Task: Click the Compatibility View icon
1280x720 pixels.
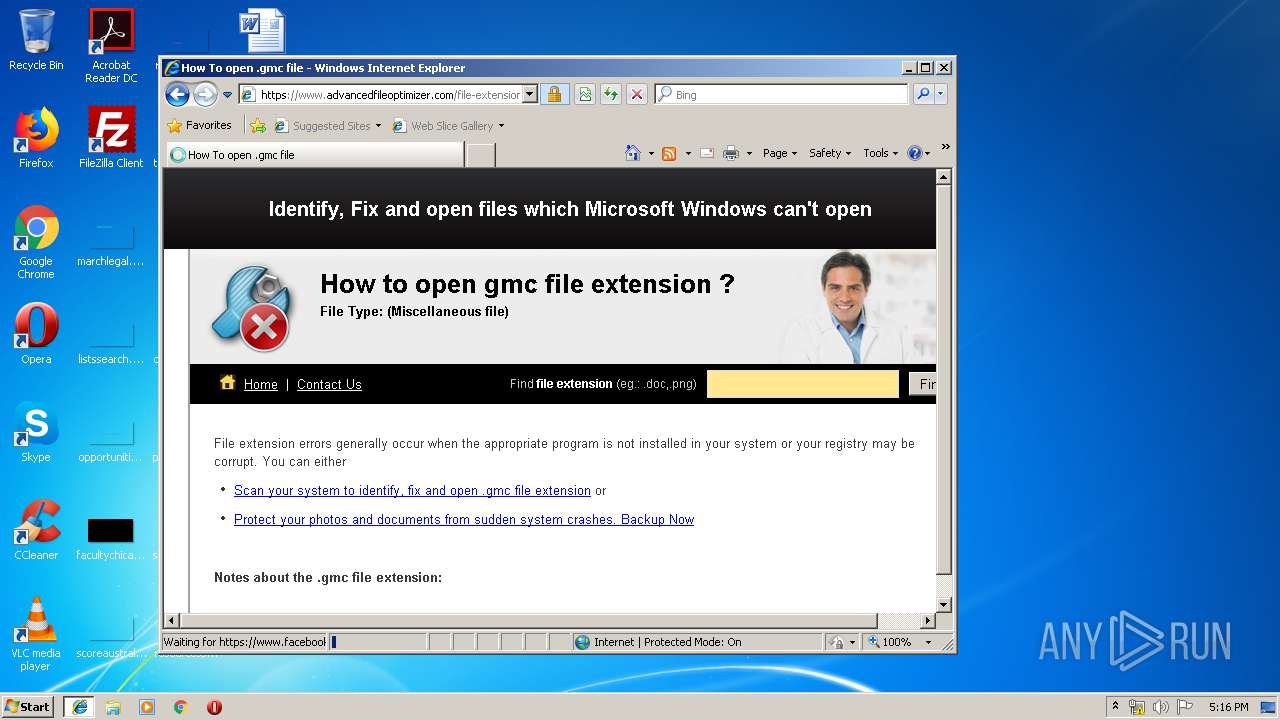Action: (585, 95)
